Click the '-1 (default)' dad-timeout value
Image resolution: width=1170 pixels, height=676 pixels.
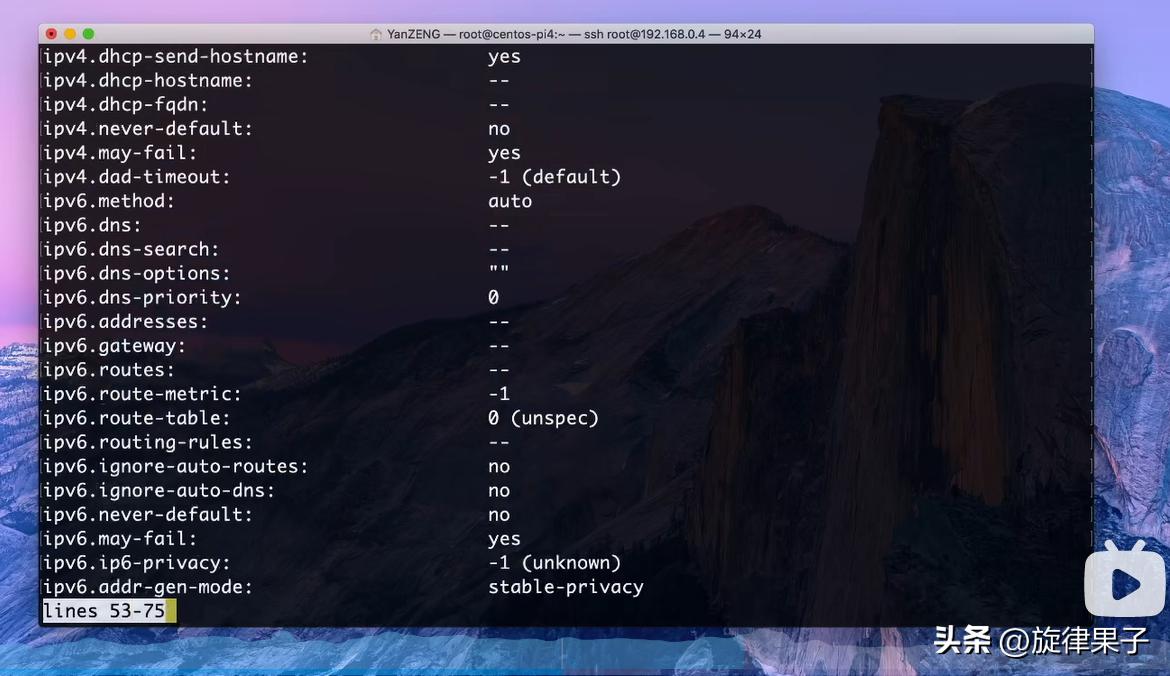554,177
